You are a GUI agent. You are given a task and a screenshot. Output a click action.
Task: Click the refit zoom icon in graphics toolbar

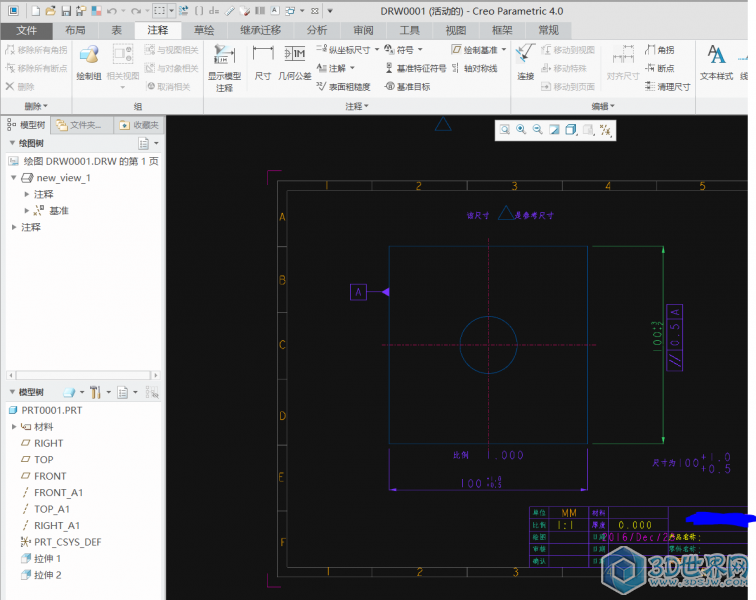click(x=505, y=129)
